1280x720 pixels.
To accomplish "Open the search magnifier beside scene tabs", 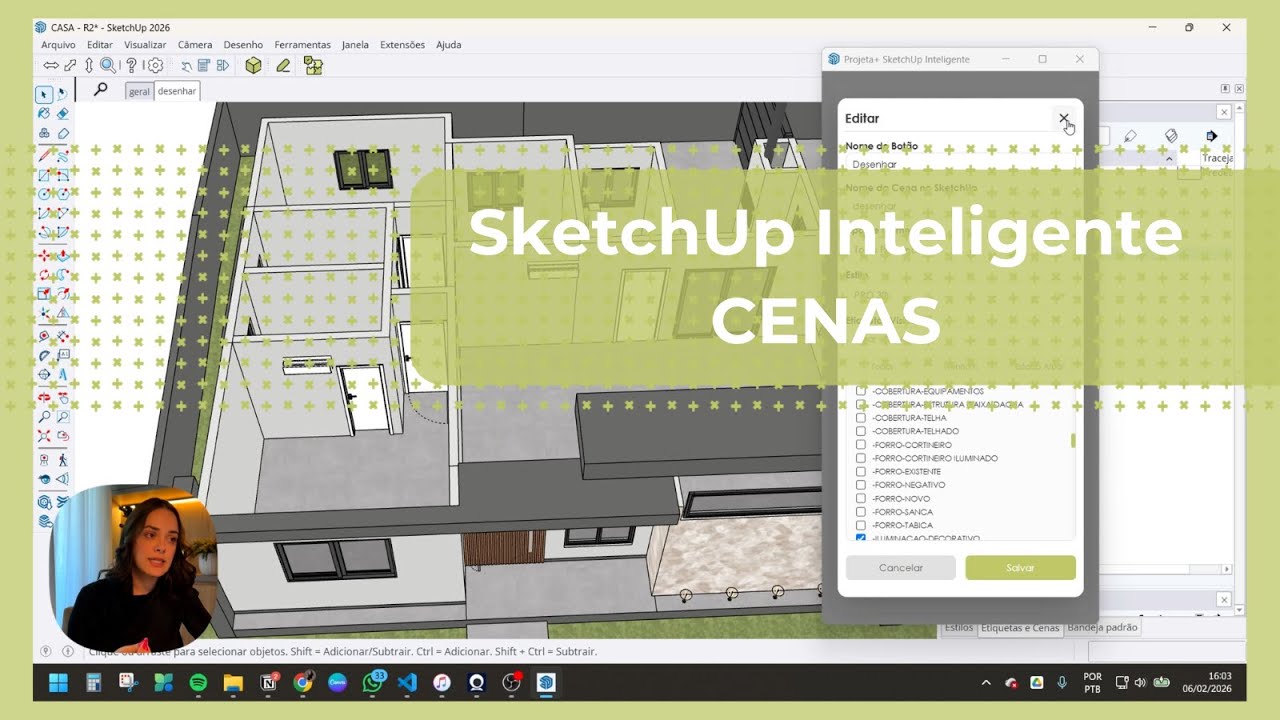I will point(100,89).
